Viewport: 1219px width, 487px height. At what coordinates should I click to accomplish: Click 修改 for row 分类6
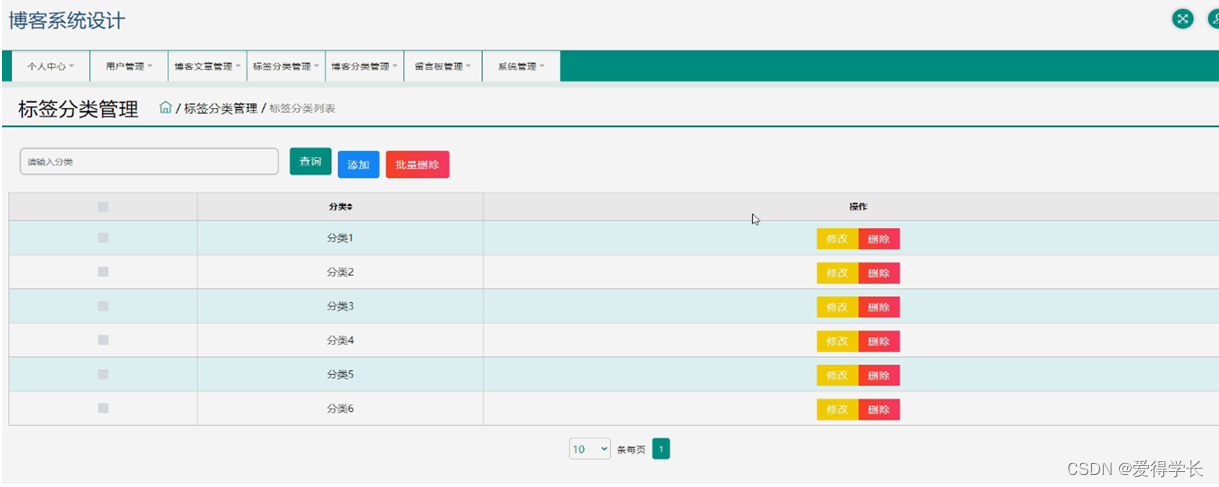point(837,409)
